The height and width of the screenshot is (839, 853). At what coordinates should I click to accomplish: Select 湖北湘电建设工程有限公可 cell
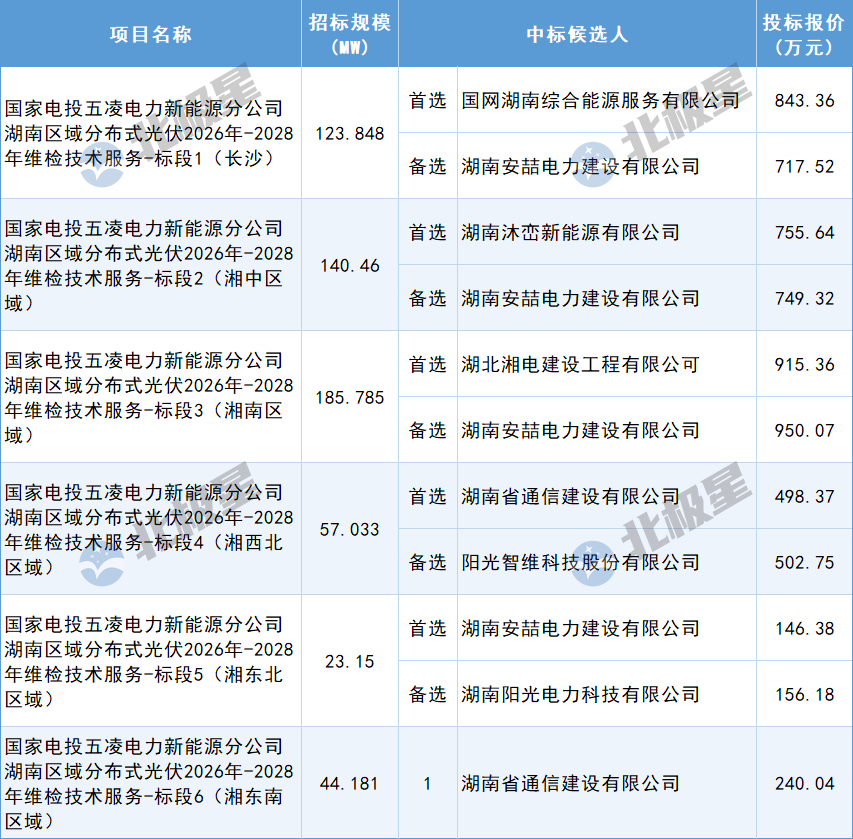tap(607, 364)
